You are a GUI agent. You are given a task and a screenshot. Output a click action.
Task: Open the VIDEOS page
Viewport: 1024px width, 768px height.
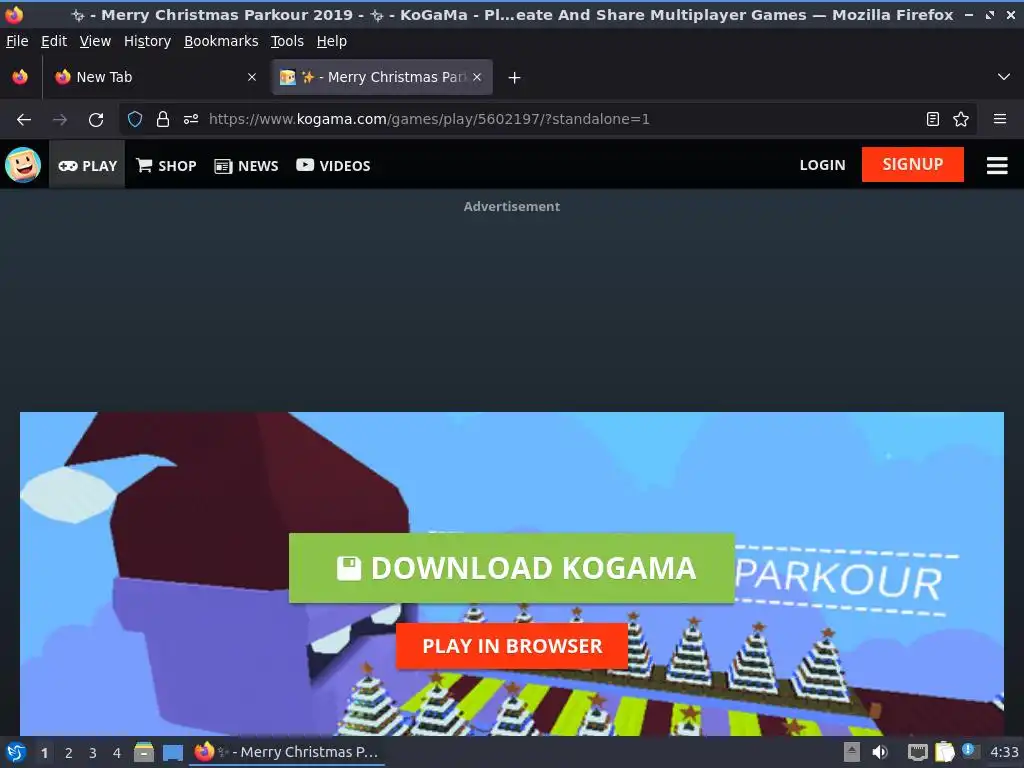333,166
